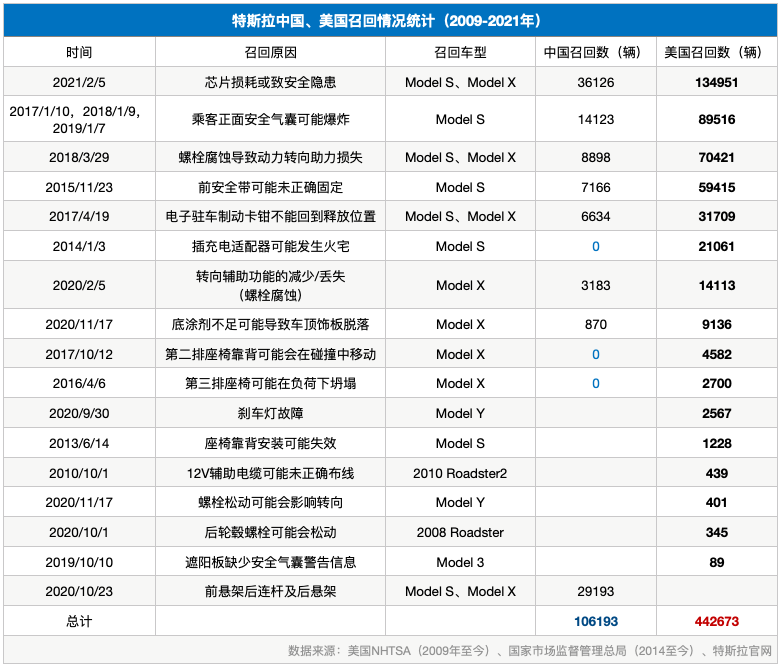
Task: Select the 召回车型 column header
Action: pyautogui.click(x=460, y=52)
